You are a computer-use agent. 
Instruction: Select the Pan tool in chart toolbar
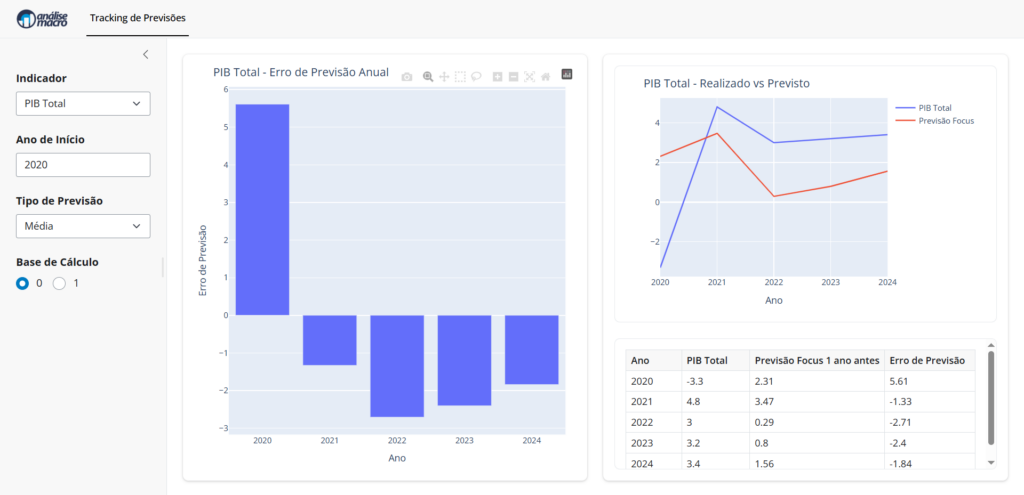coord(444,77)
